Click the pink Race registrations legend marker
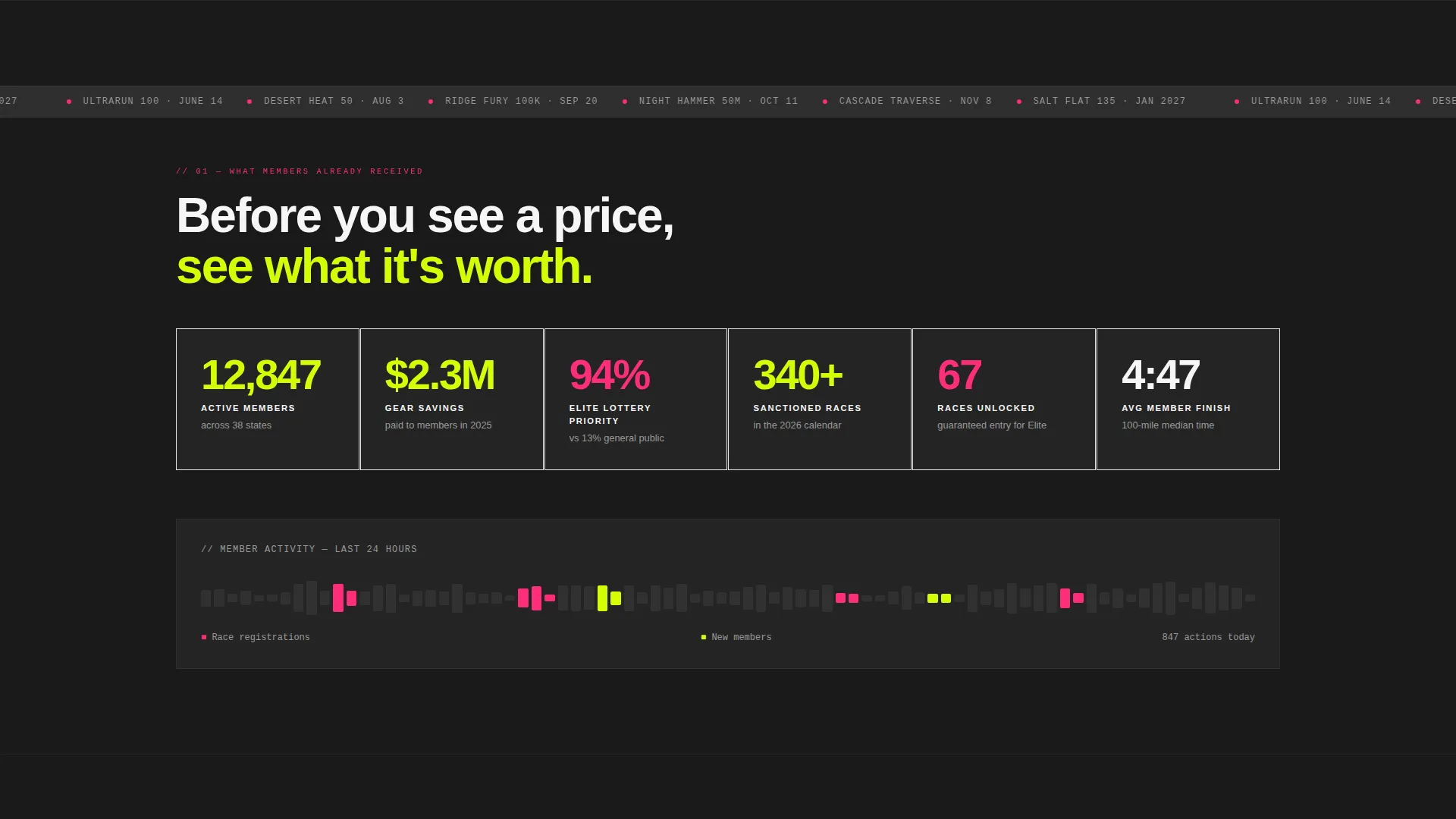Screen dimensions: 1456x819 pos(204,637)
